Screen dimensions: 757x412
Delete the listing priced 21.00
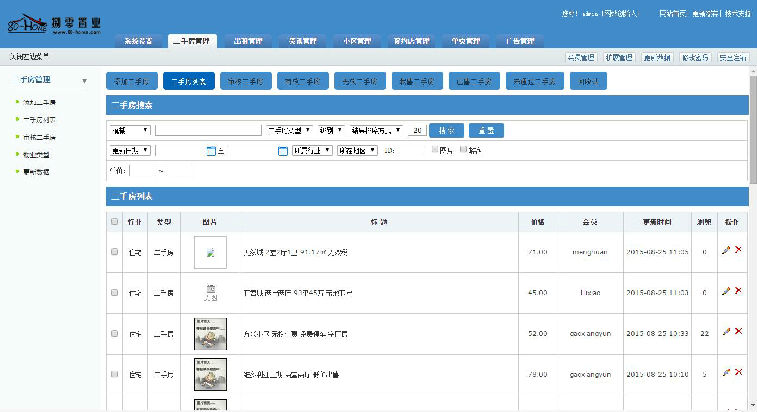click(x=738, y=250)
